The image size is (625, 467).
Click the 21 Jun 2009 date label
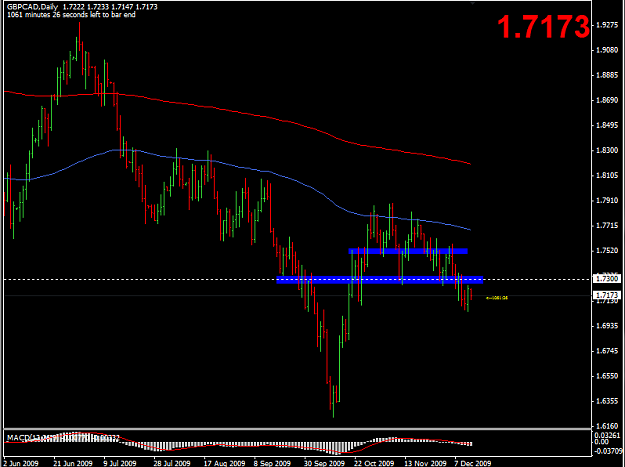[x=73, y=463]
